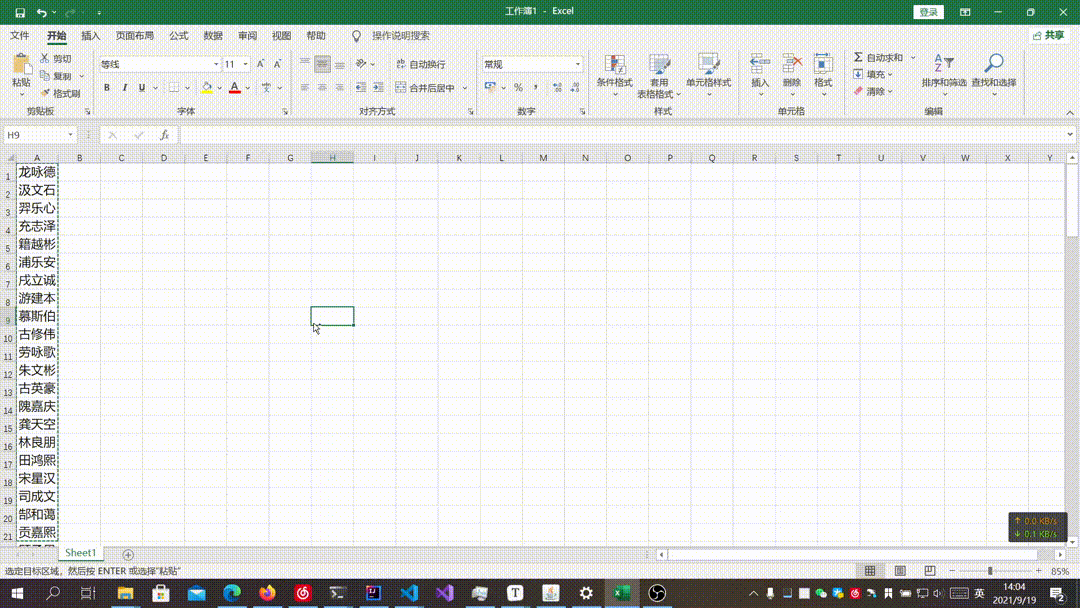Toggle Italic formatting
Viewport: 1080px width, 608px height.
click(124, 87)
